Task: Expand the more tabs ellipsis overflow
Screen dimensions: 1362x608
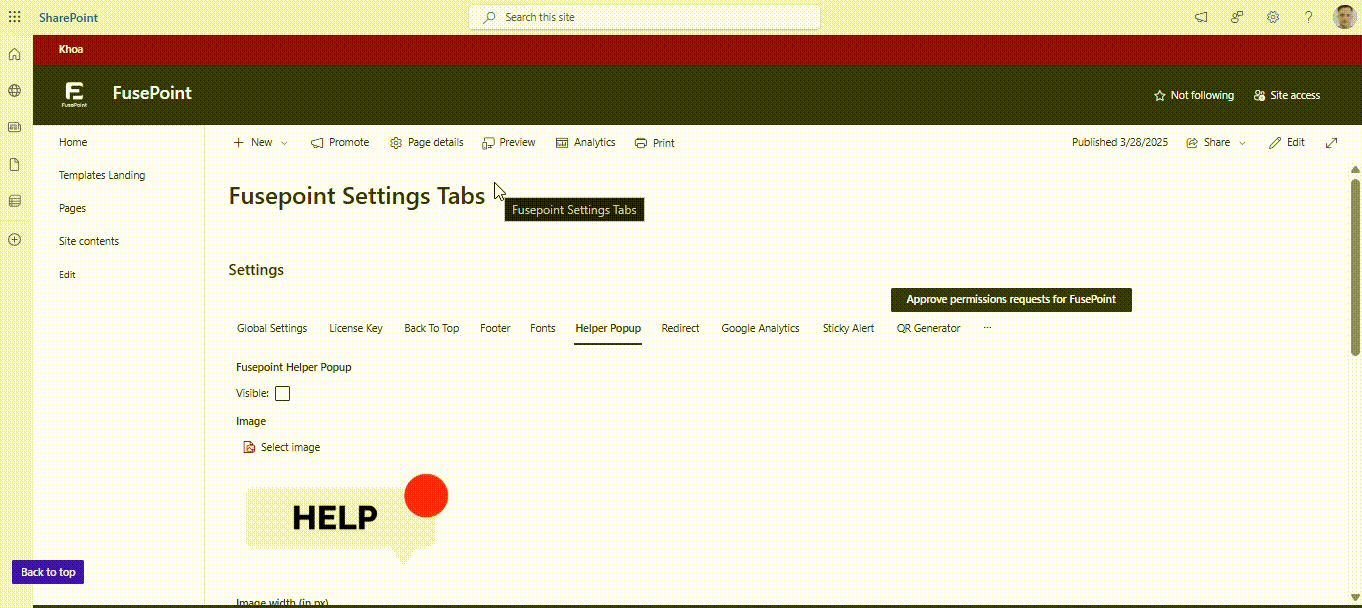Action: 987,328
